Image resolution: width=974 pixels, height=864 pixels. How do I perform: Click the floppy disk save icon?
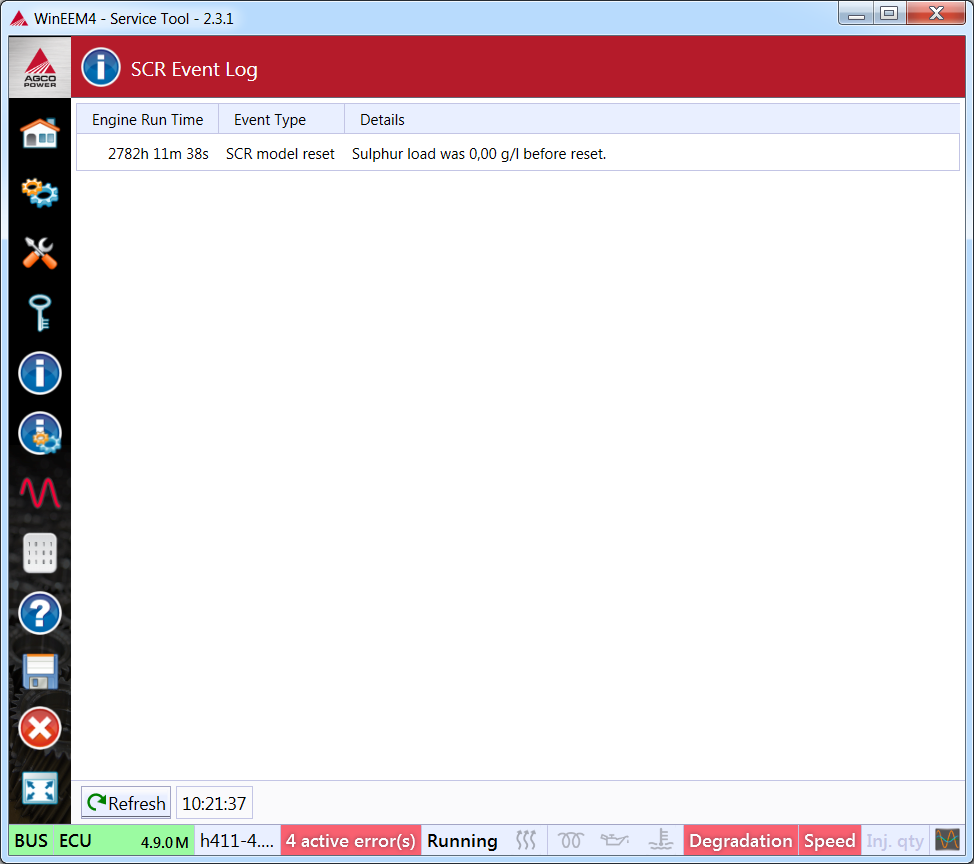(x=40, y=671)
